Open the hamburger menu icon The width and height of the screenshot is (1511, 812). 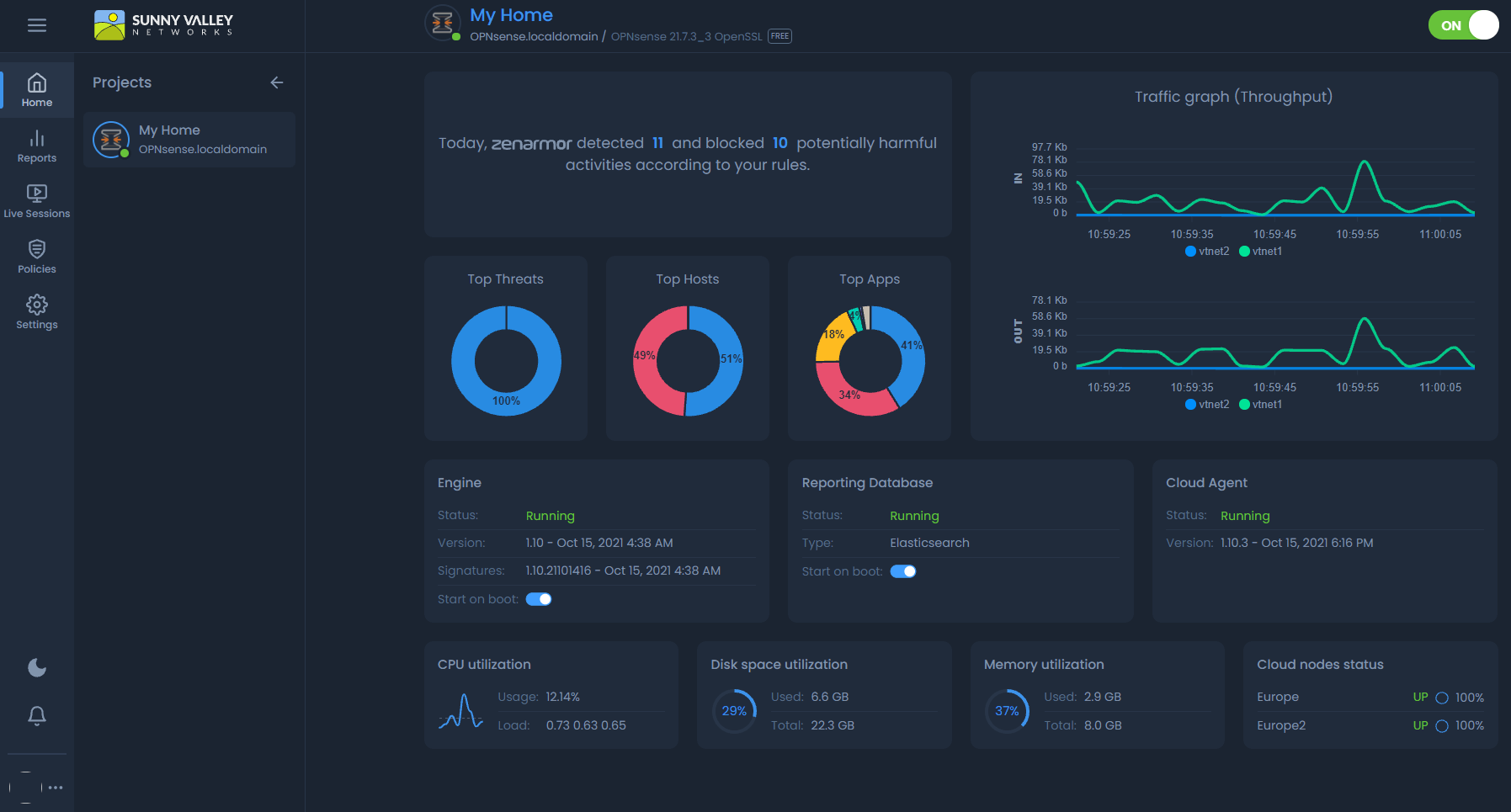37,25
